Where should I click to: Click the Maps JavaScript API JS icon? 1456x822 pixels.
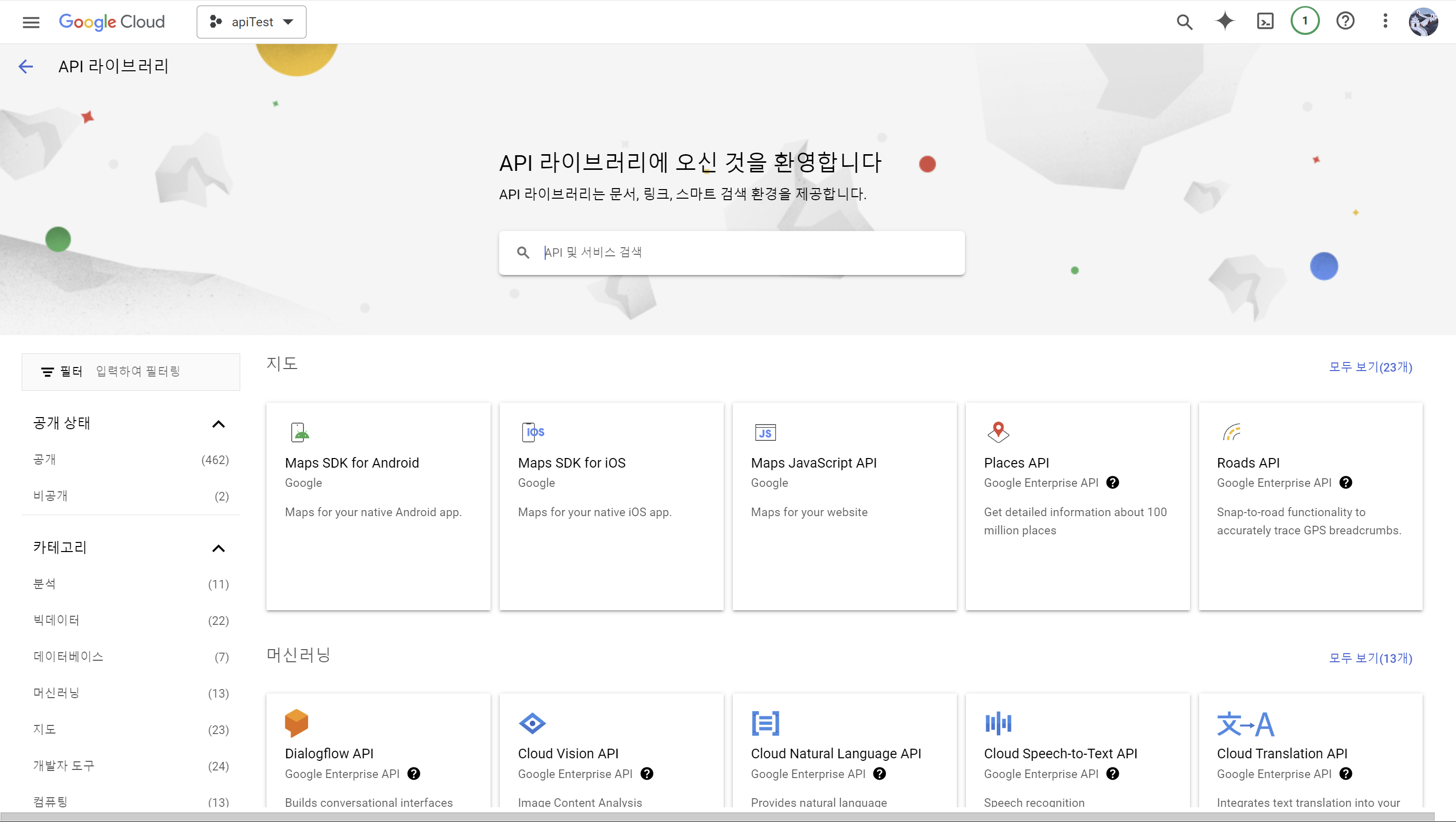click(x=765, y=433)
